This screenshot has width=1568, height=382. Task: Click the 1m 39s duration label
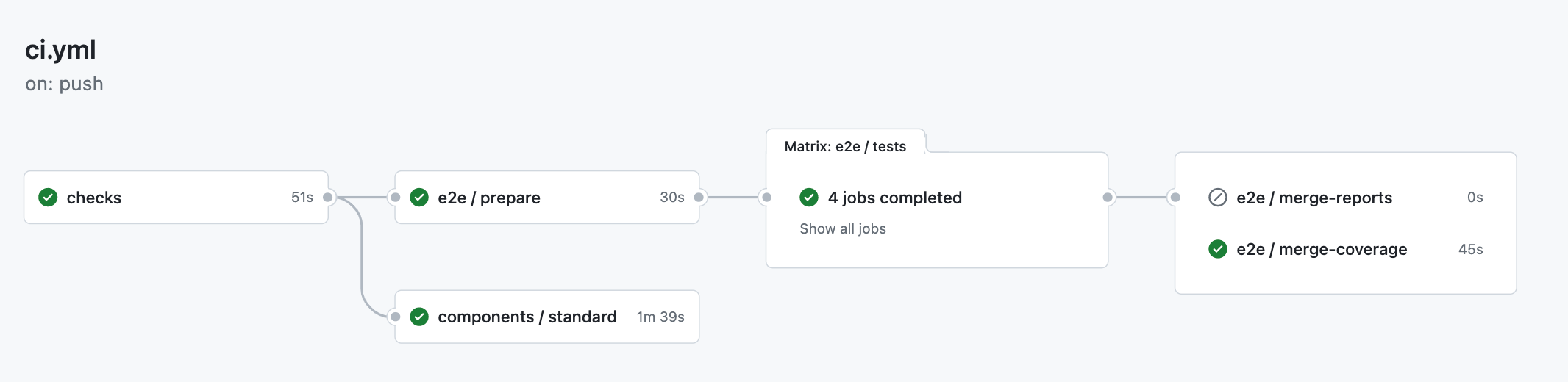660,317
